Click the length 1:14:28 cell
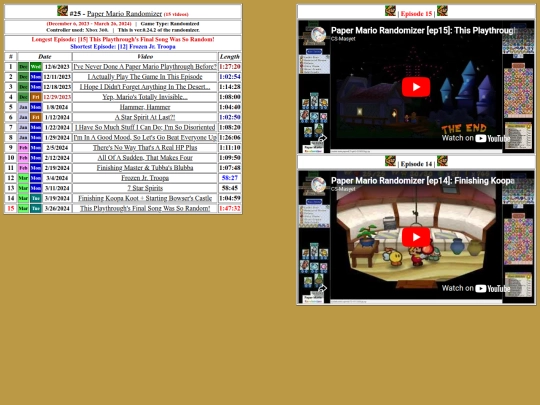 coord(230,87)
